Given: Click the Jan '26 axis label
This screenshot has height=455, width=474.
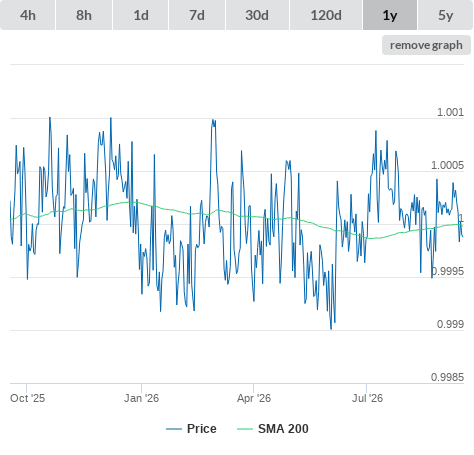Looking at the screenshot, I should tap(141, 398).
